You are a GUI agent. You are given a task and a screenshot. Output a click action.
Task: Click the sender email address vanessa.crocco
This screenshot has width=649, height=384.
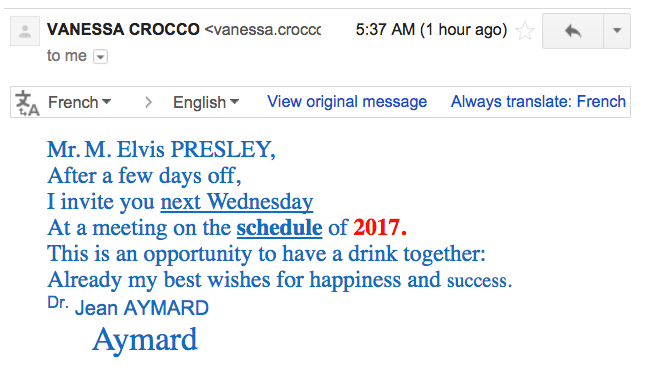[263, 29]
